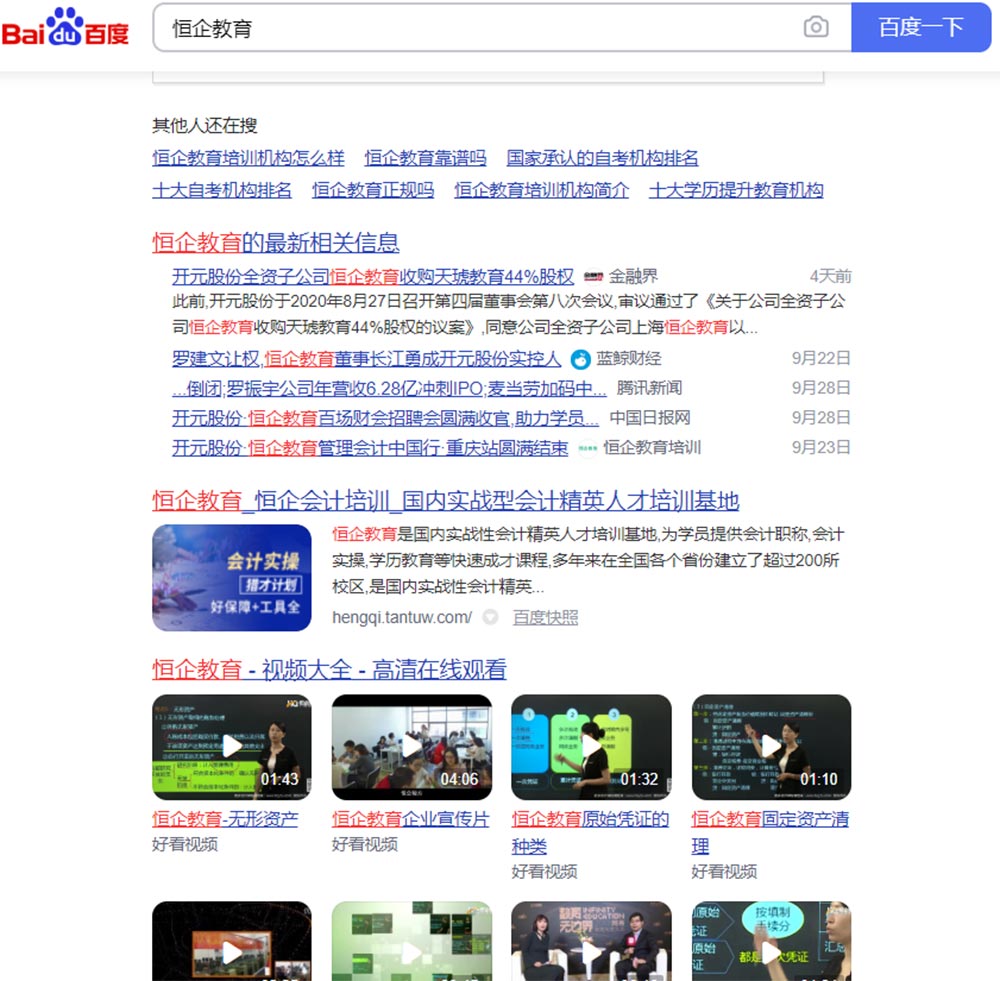Click the 金融界 source logo
Screen dimensions: 1000x981
(594, 277)
